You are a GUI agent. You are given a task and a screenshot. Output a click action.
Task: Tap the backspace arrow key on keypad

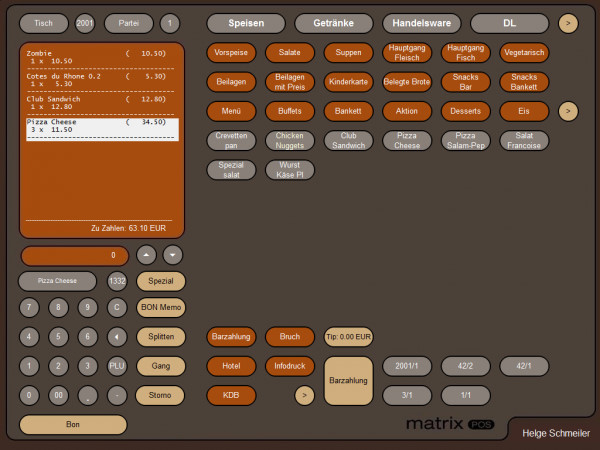117,337
